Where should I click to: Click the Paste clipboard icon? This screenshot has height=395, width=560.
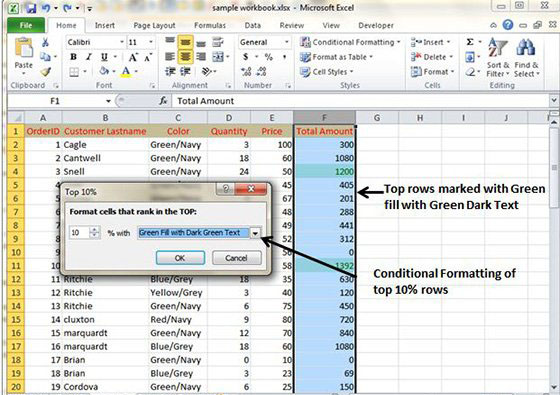tap(24, 48)
